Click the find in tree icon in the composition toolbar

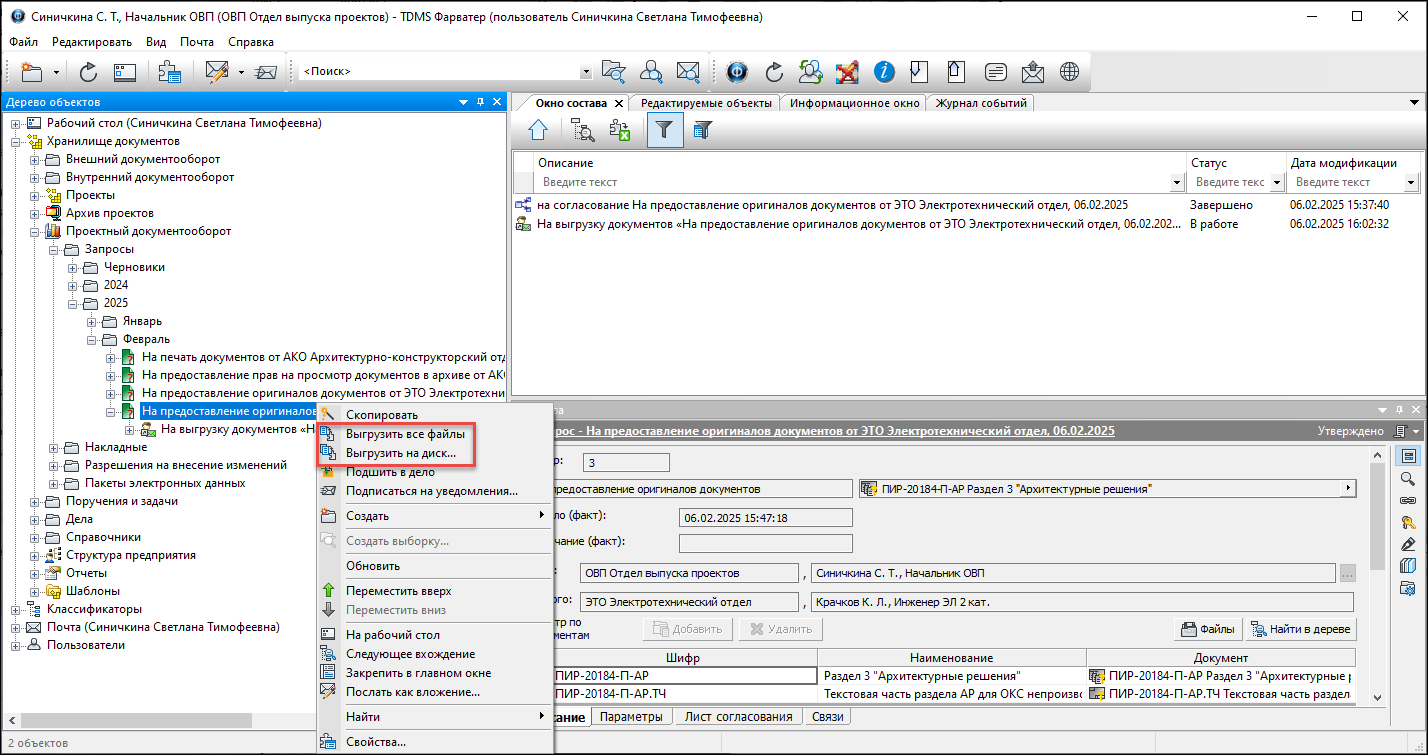(583, 130)
